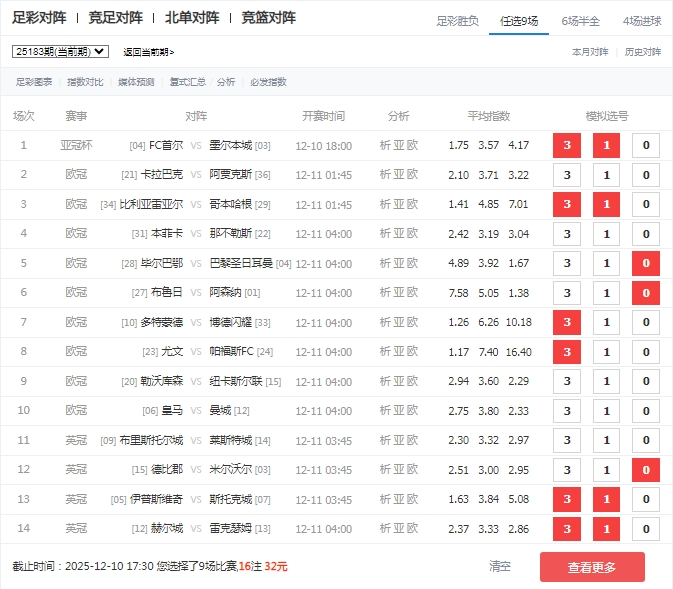Image resolution: width=673 pixels, height=589 pixels.
Task: Deselect option 3 for FC首尔 match
Action: coord(567,146)
